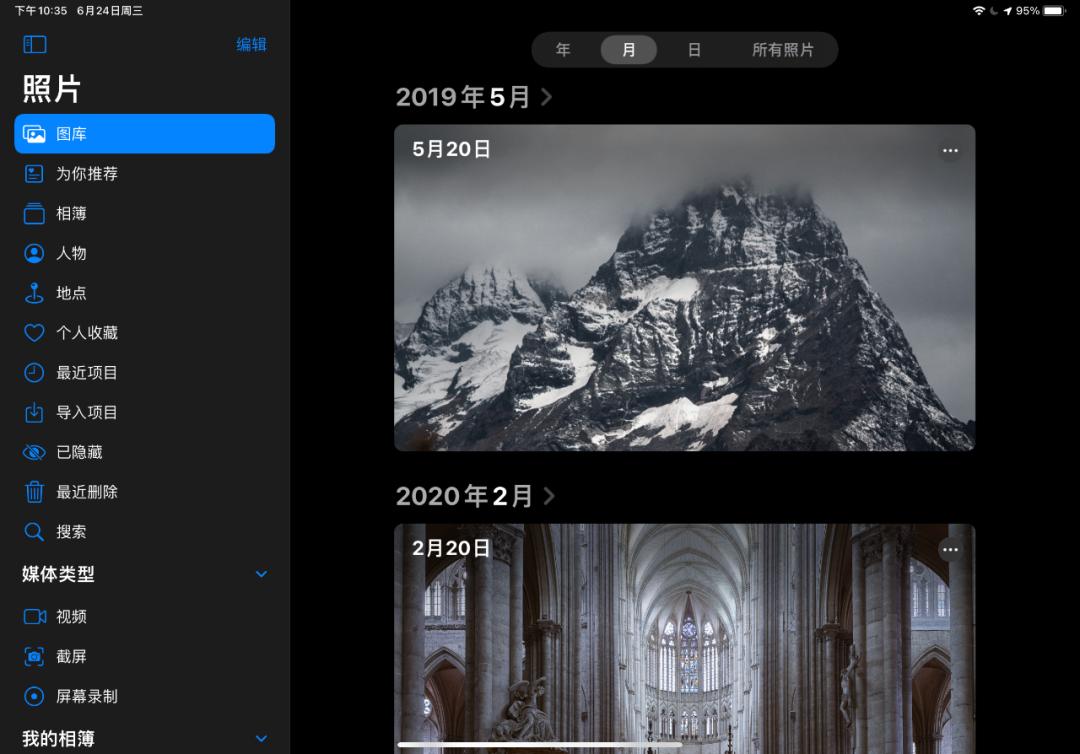Open the cathedral interior photo
Image resolution: width=1080 pixels, height=754 pixels.
pos(685,639)
